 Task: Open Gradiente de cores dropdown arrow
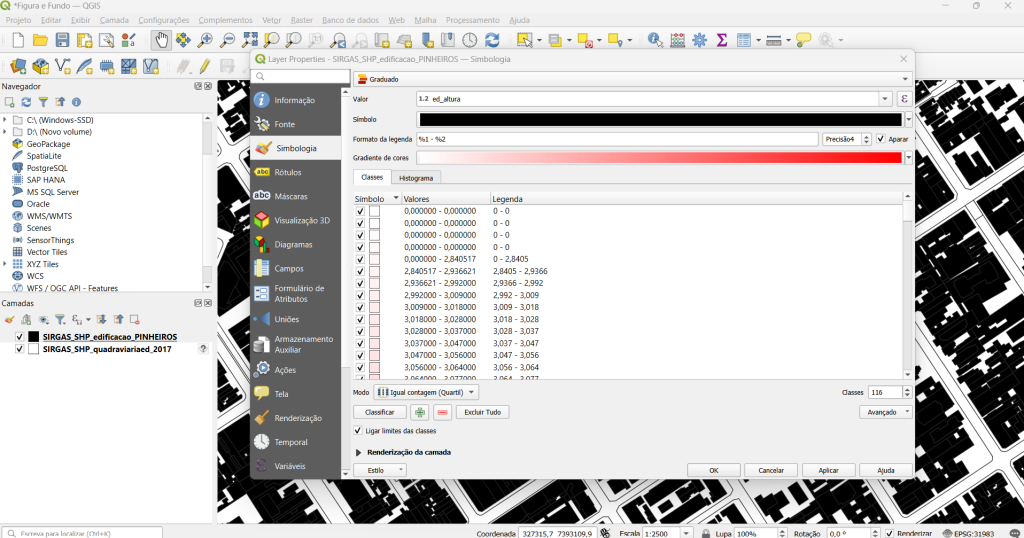click(x=908, y=158)
